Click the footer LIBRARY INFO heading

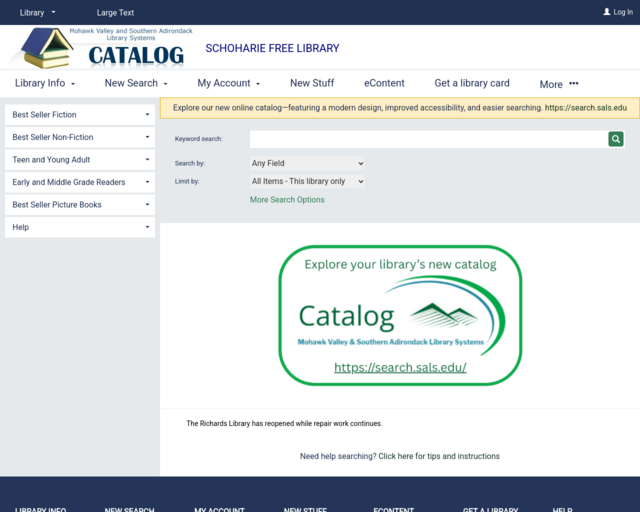pyautogui.click(x=40, y=509)
